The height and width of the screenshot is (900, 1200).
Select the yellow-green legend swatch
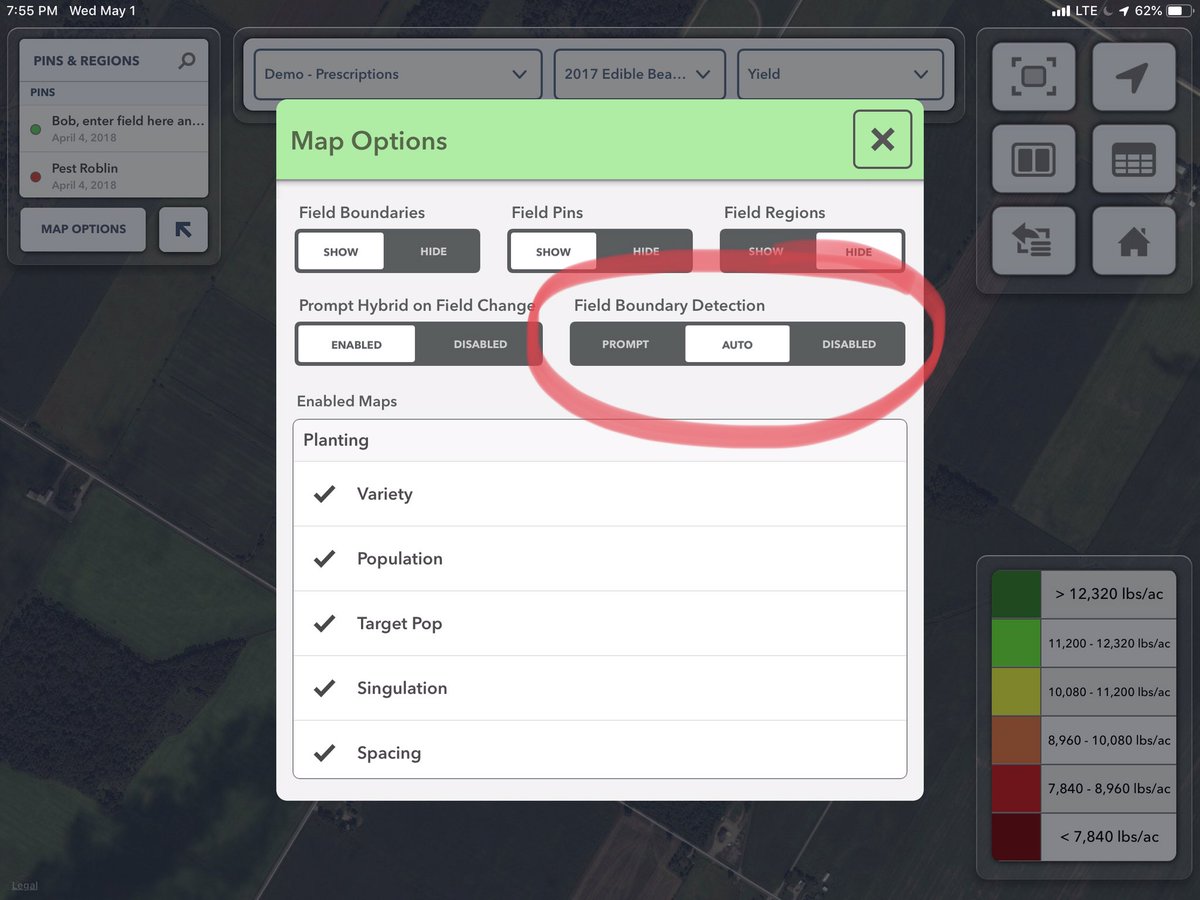1016,692
